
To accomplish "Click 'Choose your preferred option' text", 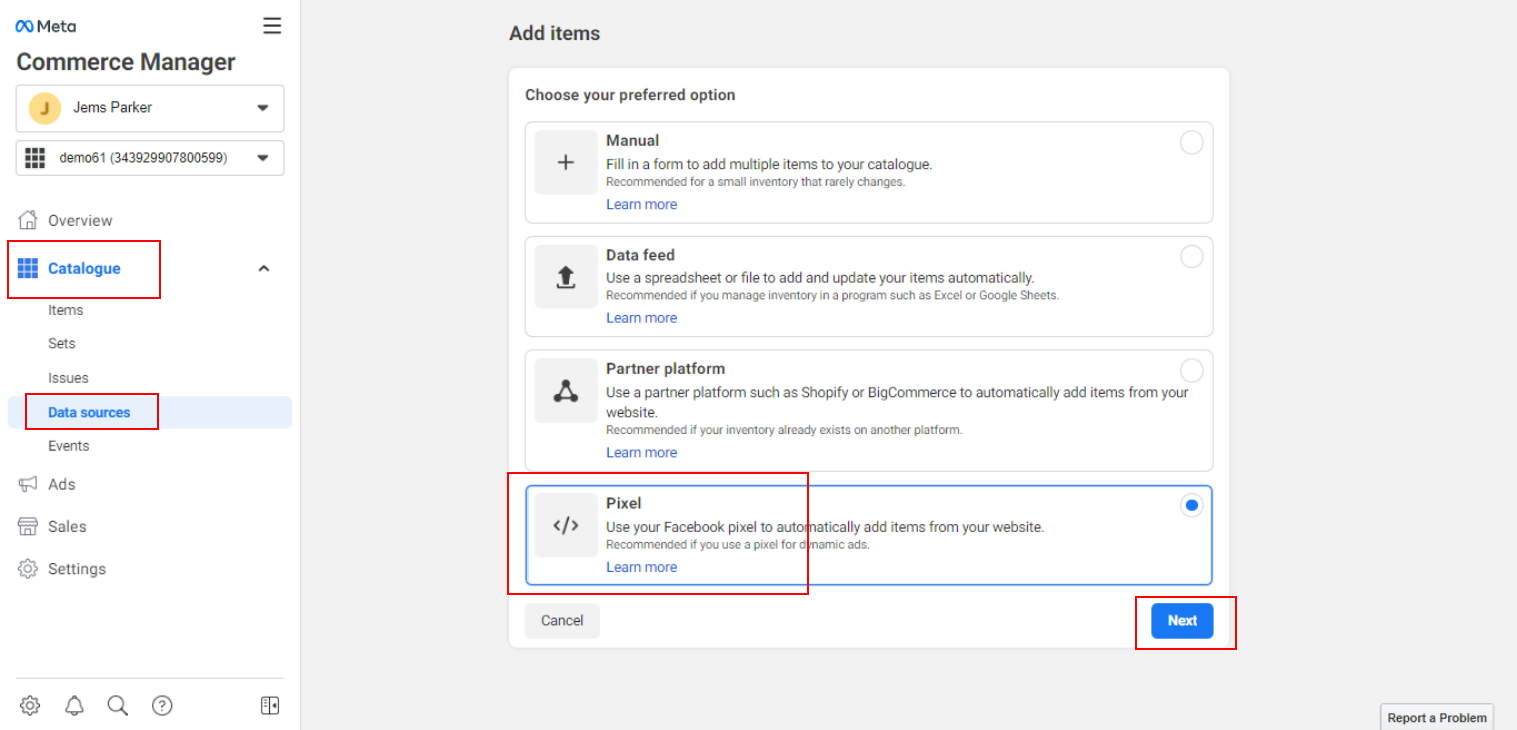I will [x=630, y=95].
